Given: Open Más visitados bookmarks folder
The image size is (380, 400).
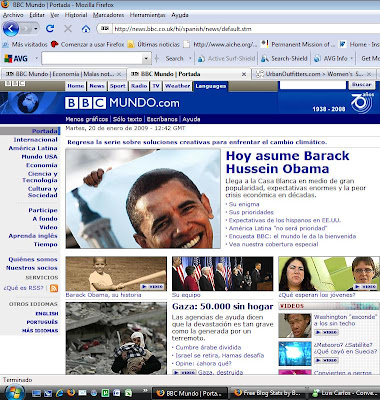Looking at the screenshot, I should click(25, 44).
